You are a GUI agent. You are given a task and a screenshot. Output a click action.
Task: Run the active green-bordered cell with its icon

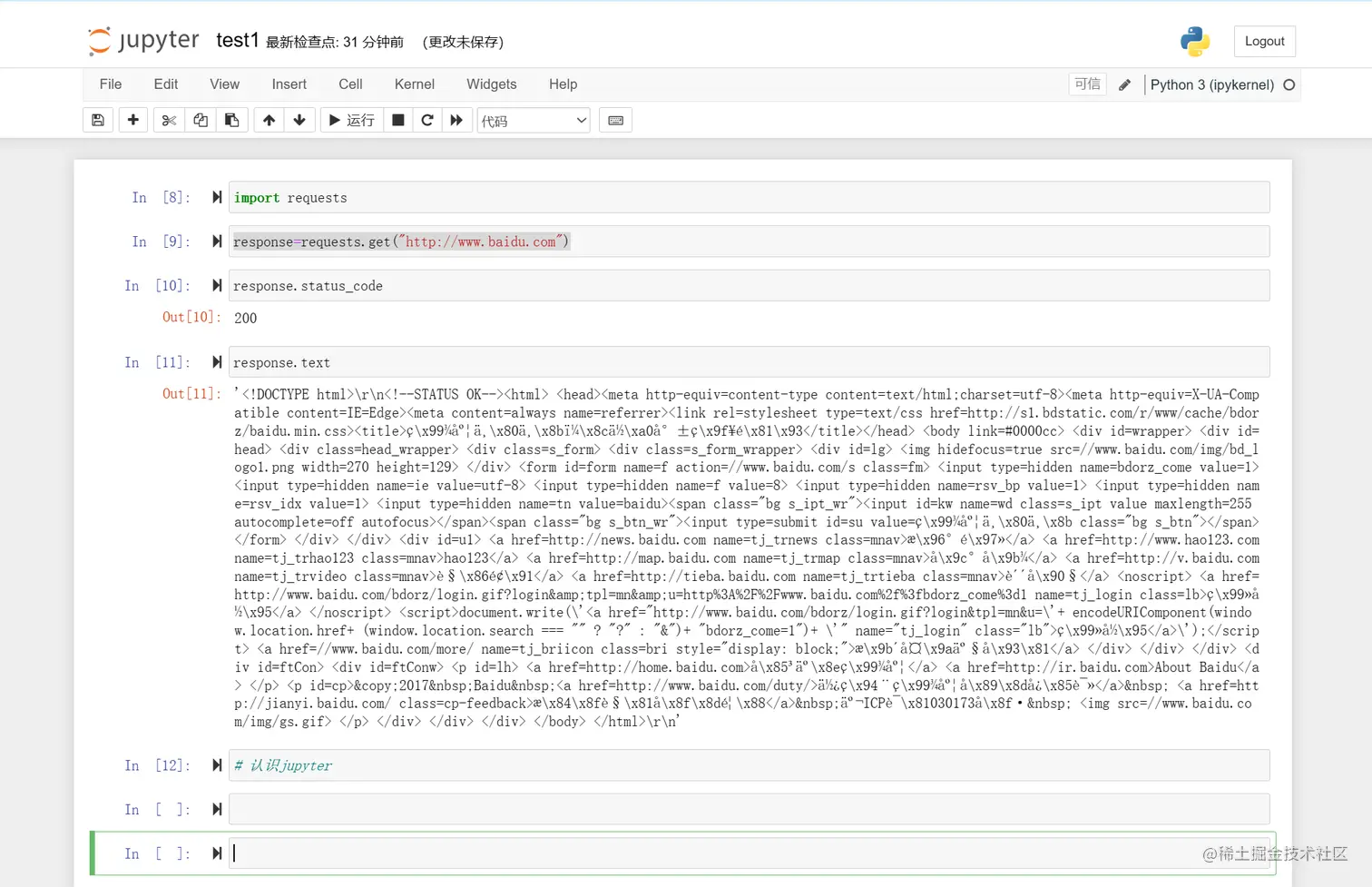point(217,853)
